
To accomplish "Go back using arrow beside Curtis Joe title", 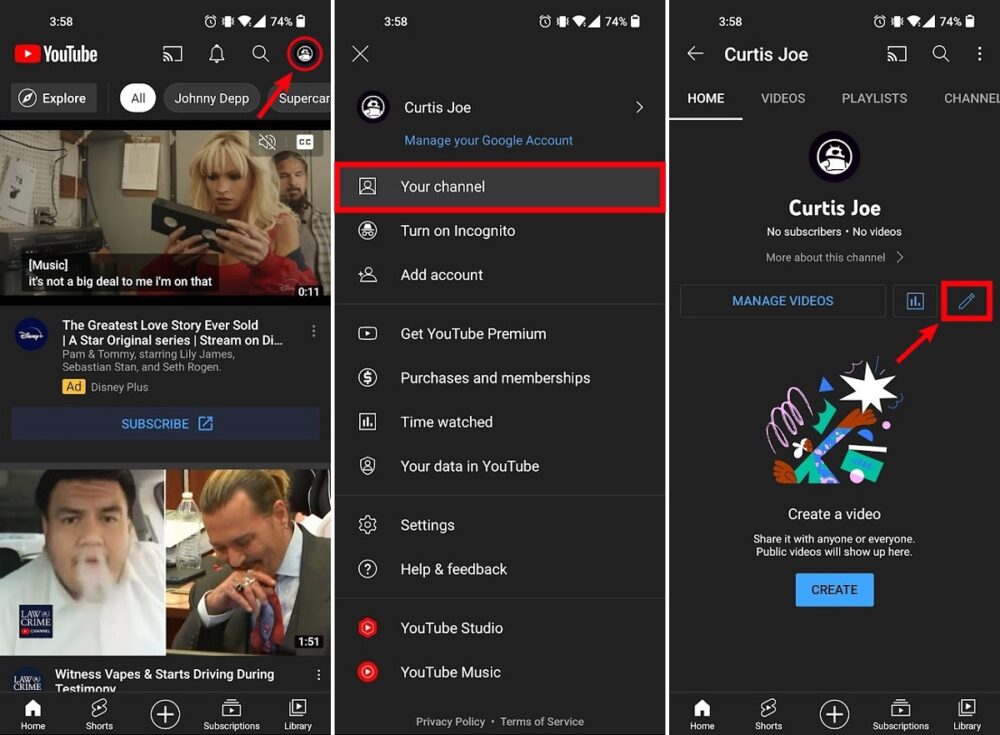I will 695,54.
